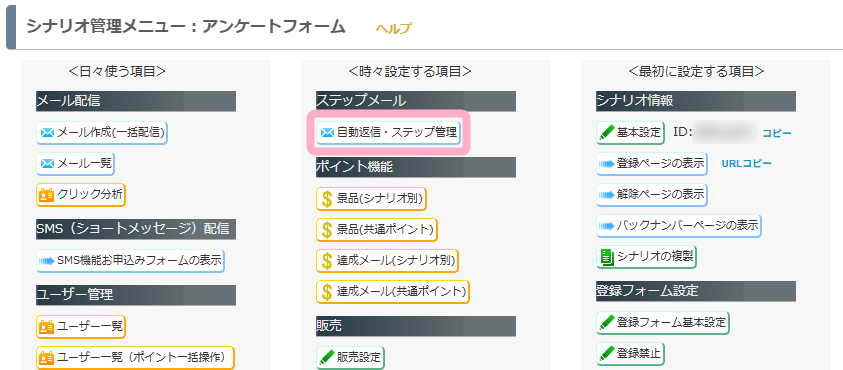
Task: Open the ヘルプ link
Action: (x=394, y=29)
